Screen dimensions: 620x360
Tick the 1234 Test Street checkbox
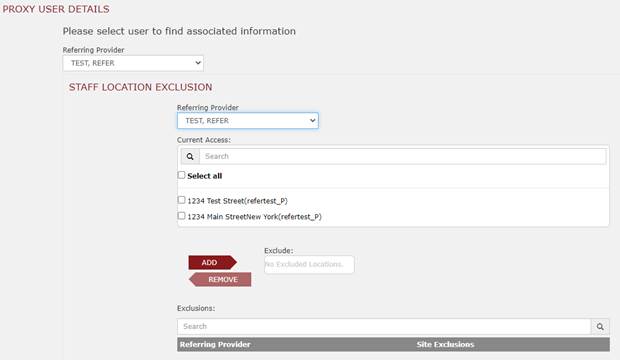[181, 200]
